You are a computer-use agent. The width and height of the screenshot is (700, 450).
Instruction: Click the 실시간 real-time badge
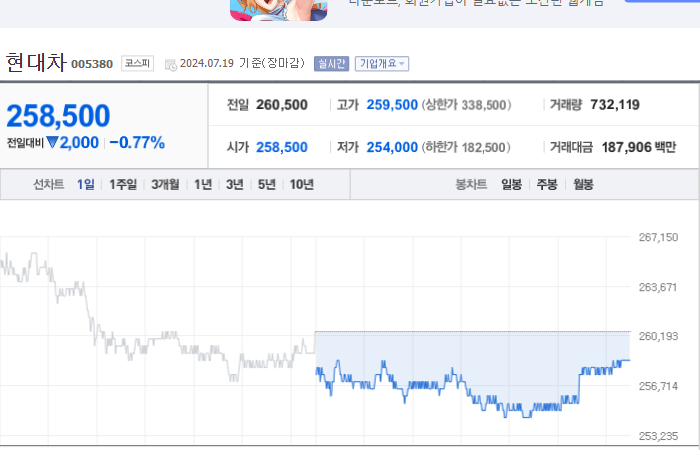click(x=331, y=64)
